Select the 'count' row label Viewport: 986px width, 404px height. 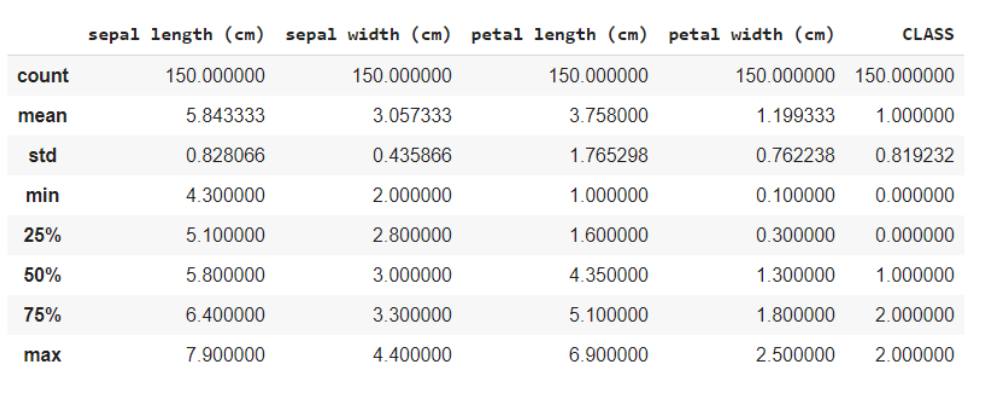[x=43, y=76]
